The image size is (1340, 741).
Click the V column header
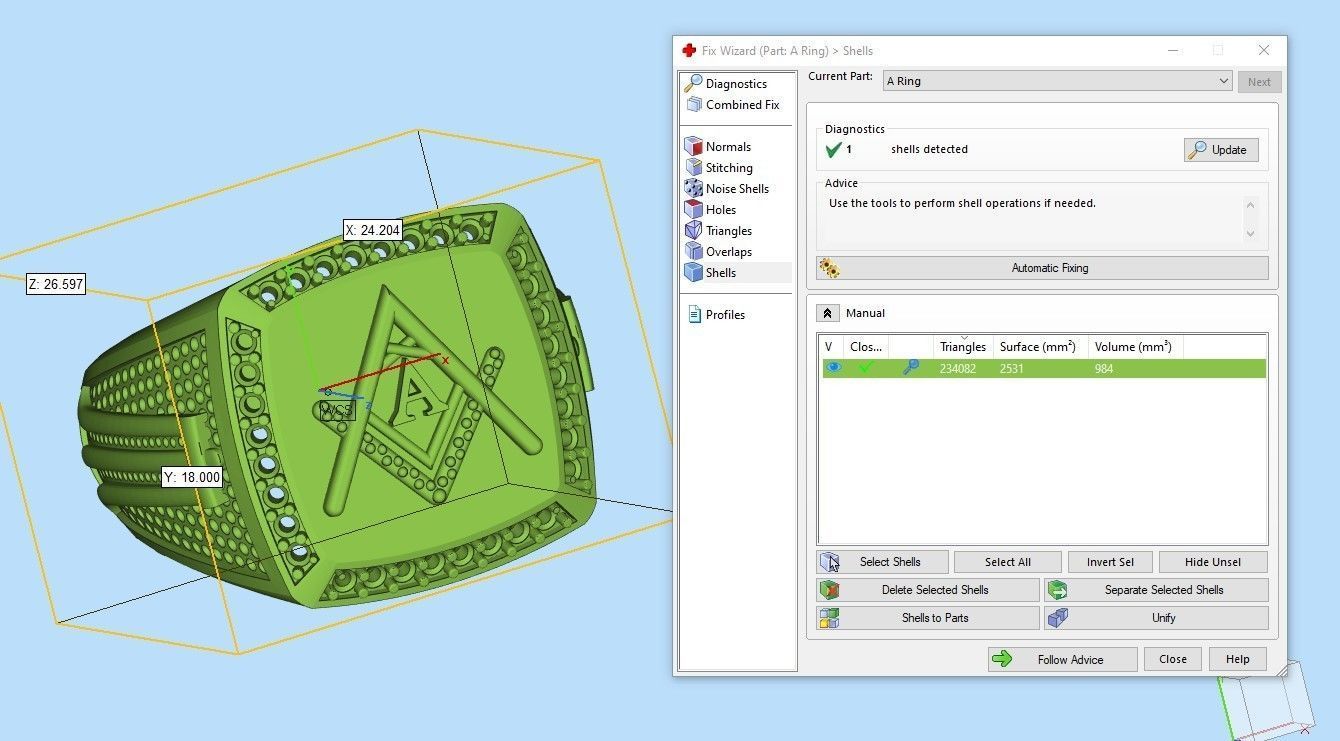click(x=831, y=347)
